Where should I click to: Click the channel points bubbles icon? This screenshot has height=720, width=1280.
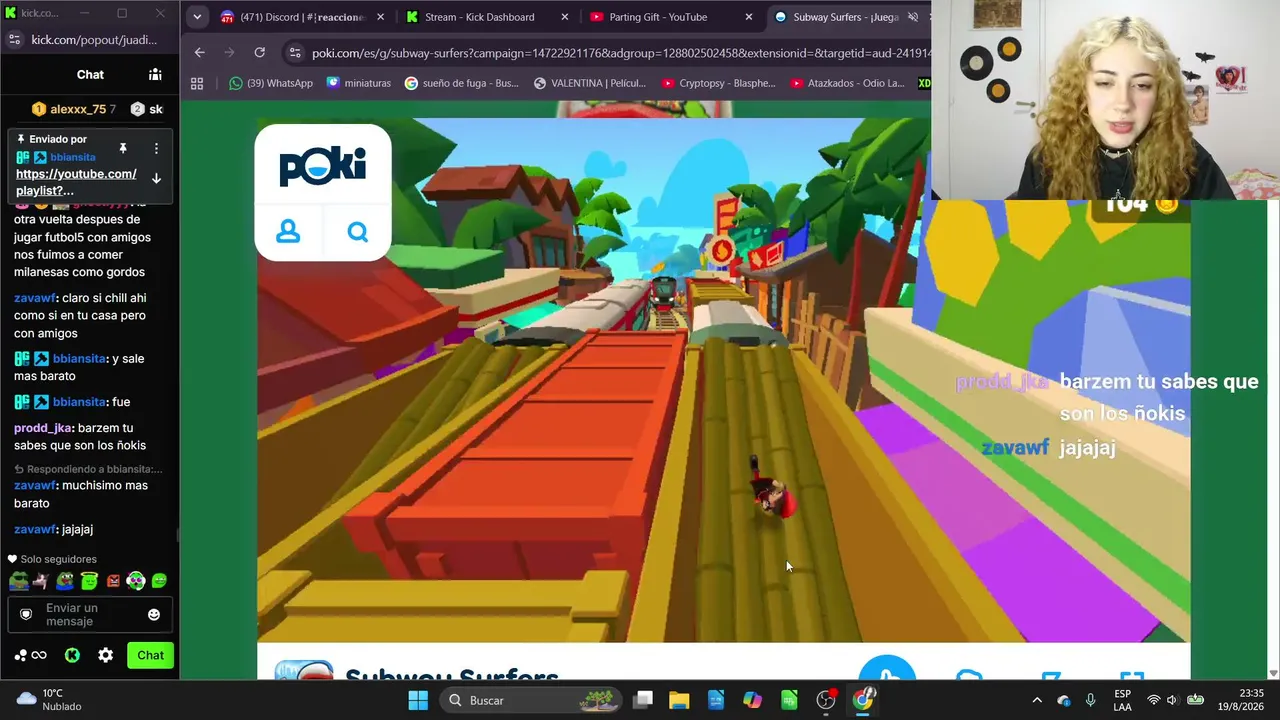20,655
